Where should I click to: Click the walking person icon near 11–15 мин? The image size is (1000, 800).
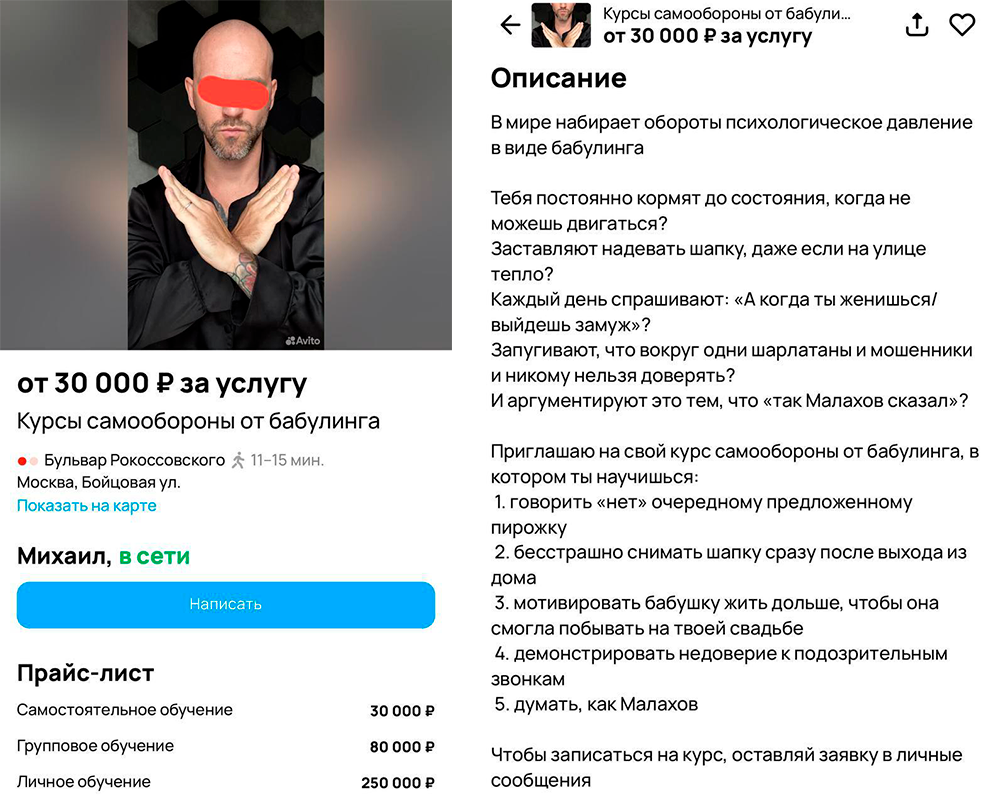click(238, 460)
